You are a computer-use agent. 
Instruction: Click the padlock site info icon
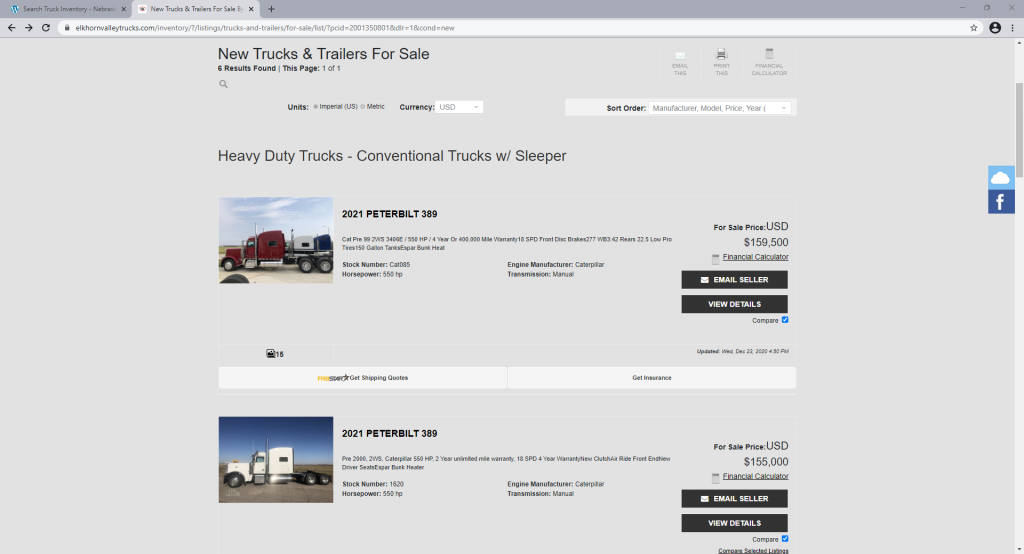[67, 27]
